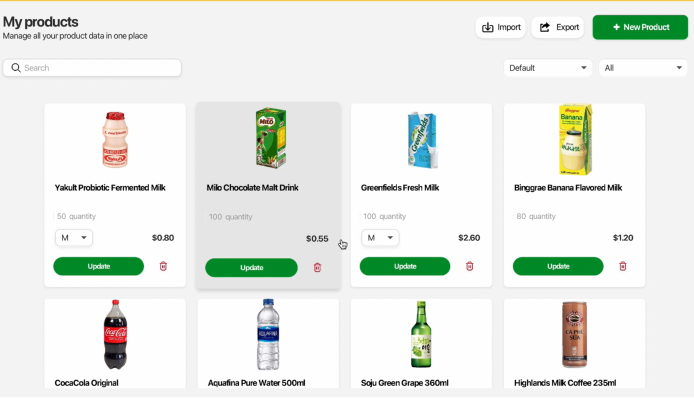Click the trash icon for Milo Chocolate Malt Drink

click(x=318, y=267)
